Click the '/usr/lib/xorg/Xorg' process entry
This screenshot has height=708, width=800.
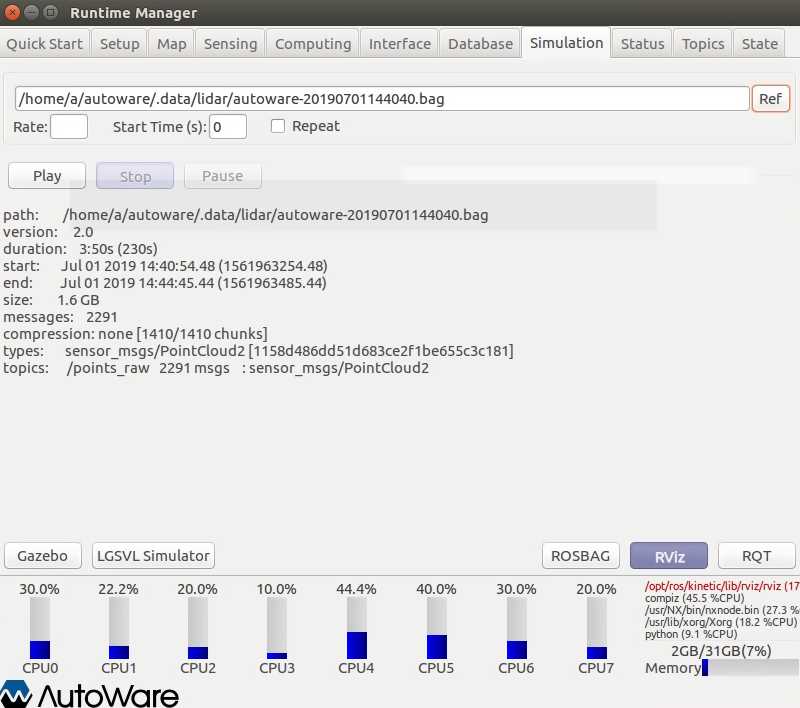720,622
